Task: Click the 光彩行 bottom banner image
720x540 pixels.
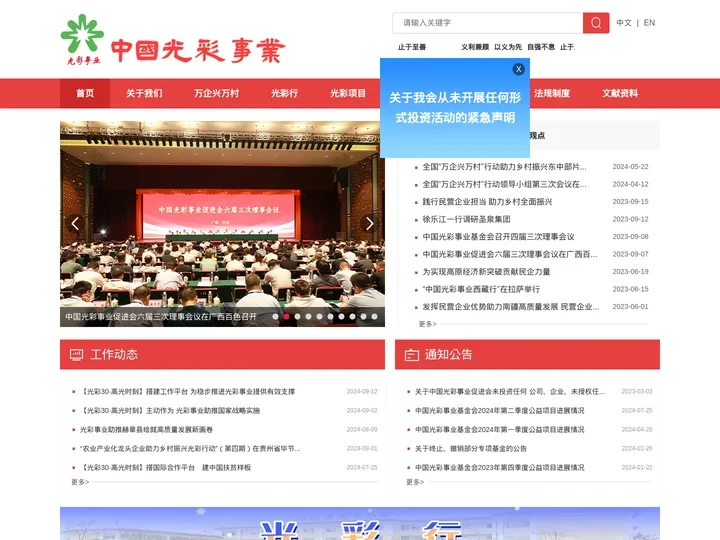Action: (360, 523)
